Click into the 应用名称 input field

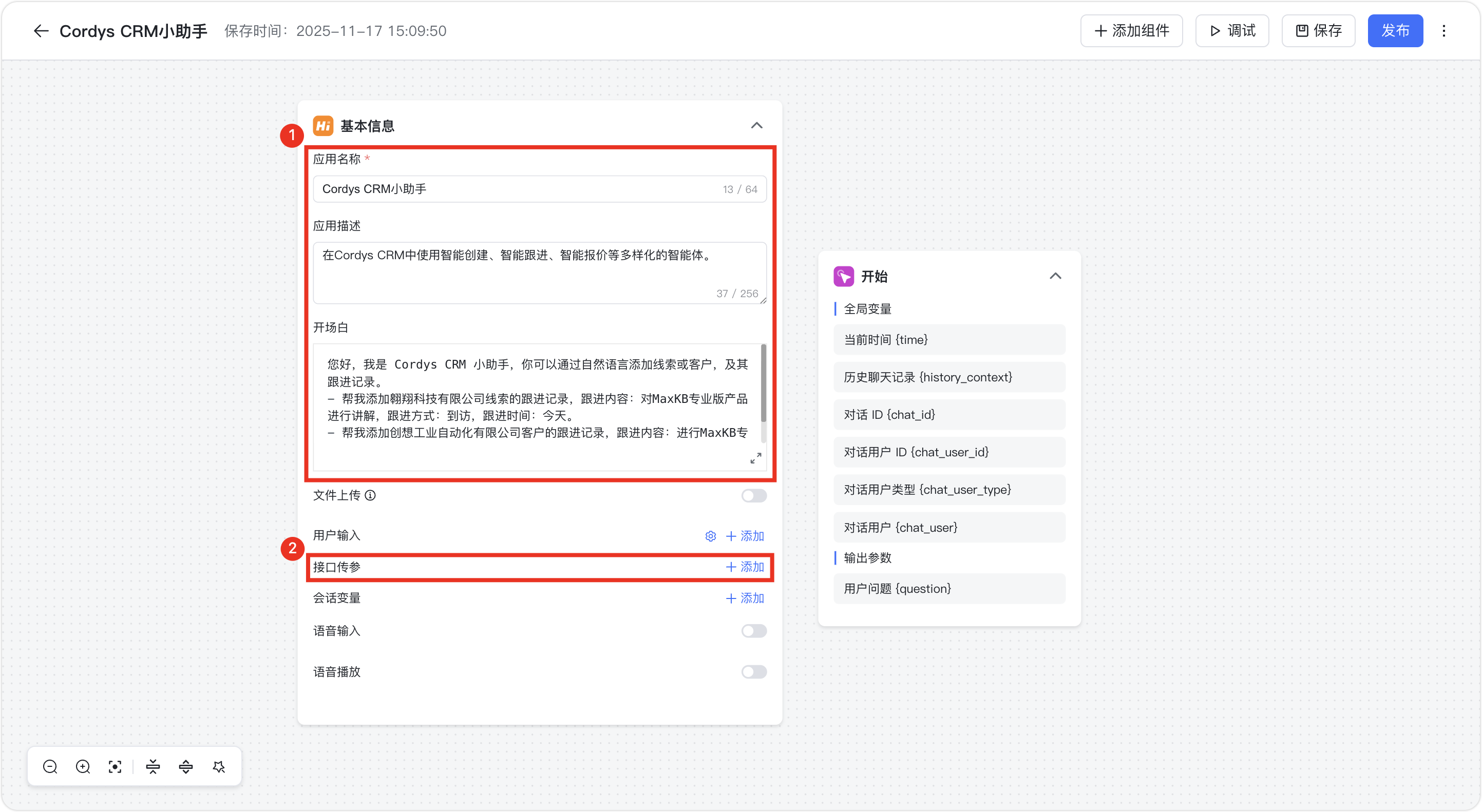(x=518, y=189)
